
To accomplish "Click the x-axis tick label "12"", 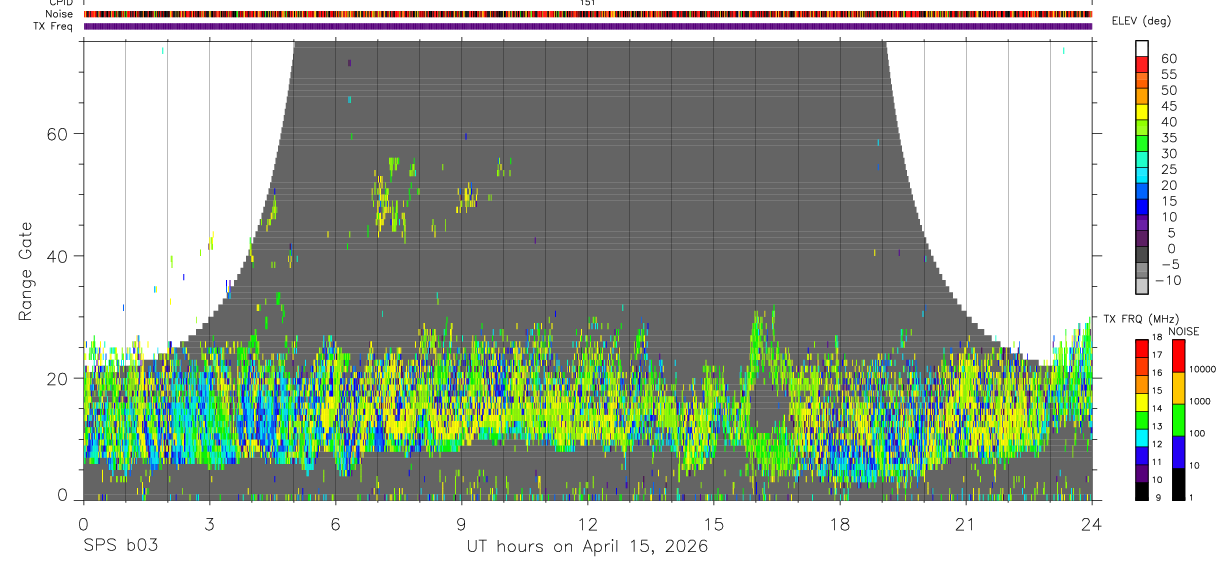I will pos(588,524).
